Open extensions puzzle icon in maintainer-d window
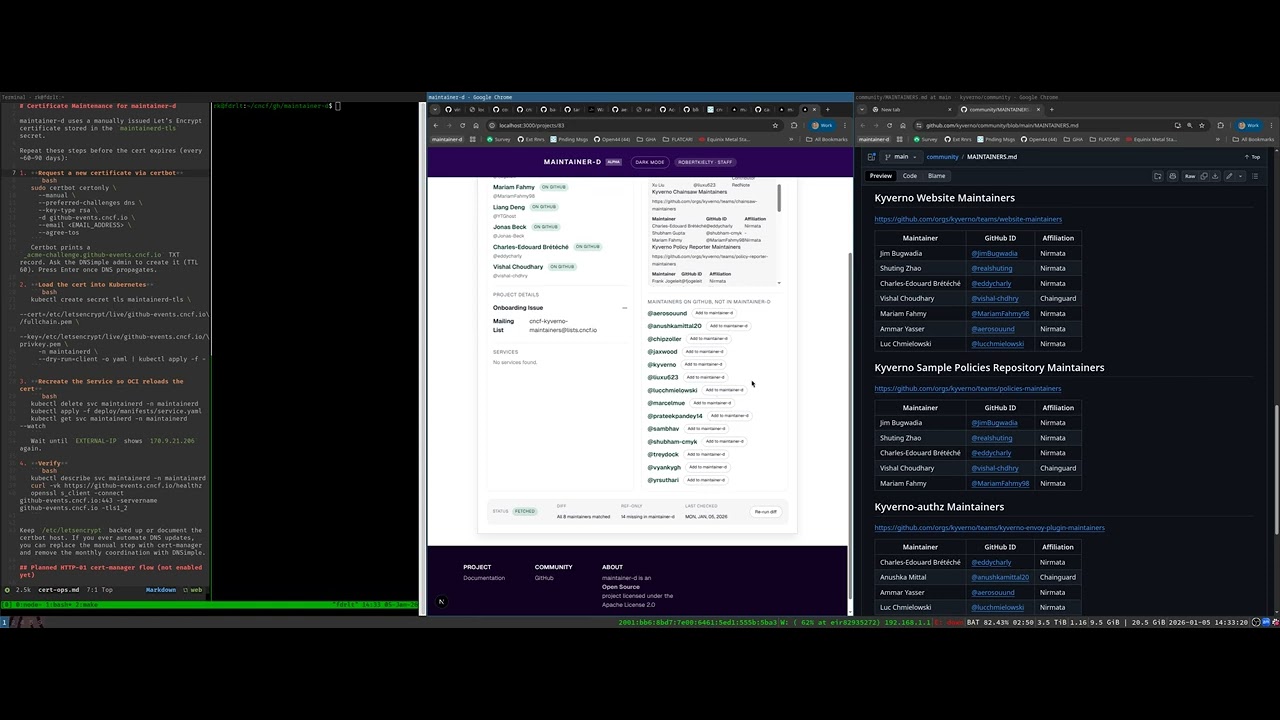Image resolution: width=1280 pixels, height=720 pixels. tap(794, 125)
